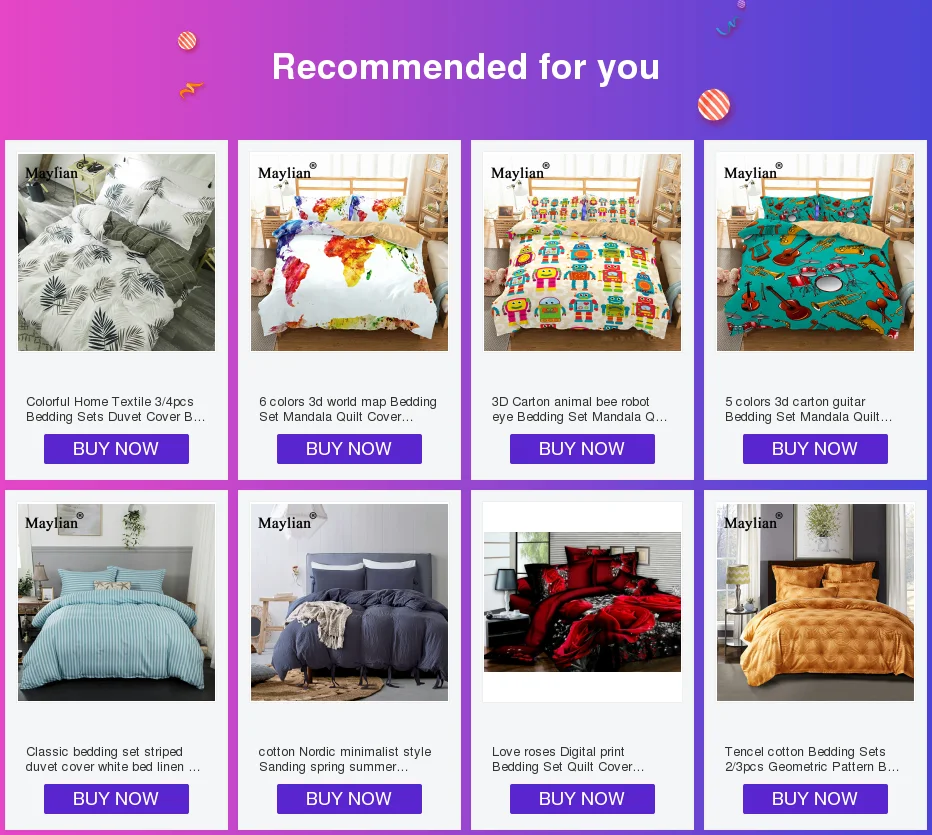Open the palm leaf bedding set image
The width and height of the screenshot is (932, 835).
[x=116, y=252]
